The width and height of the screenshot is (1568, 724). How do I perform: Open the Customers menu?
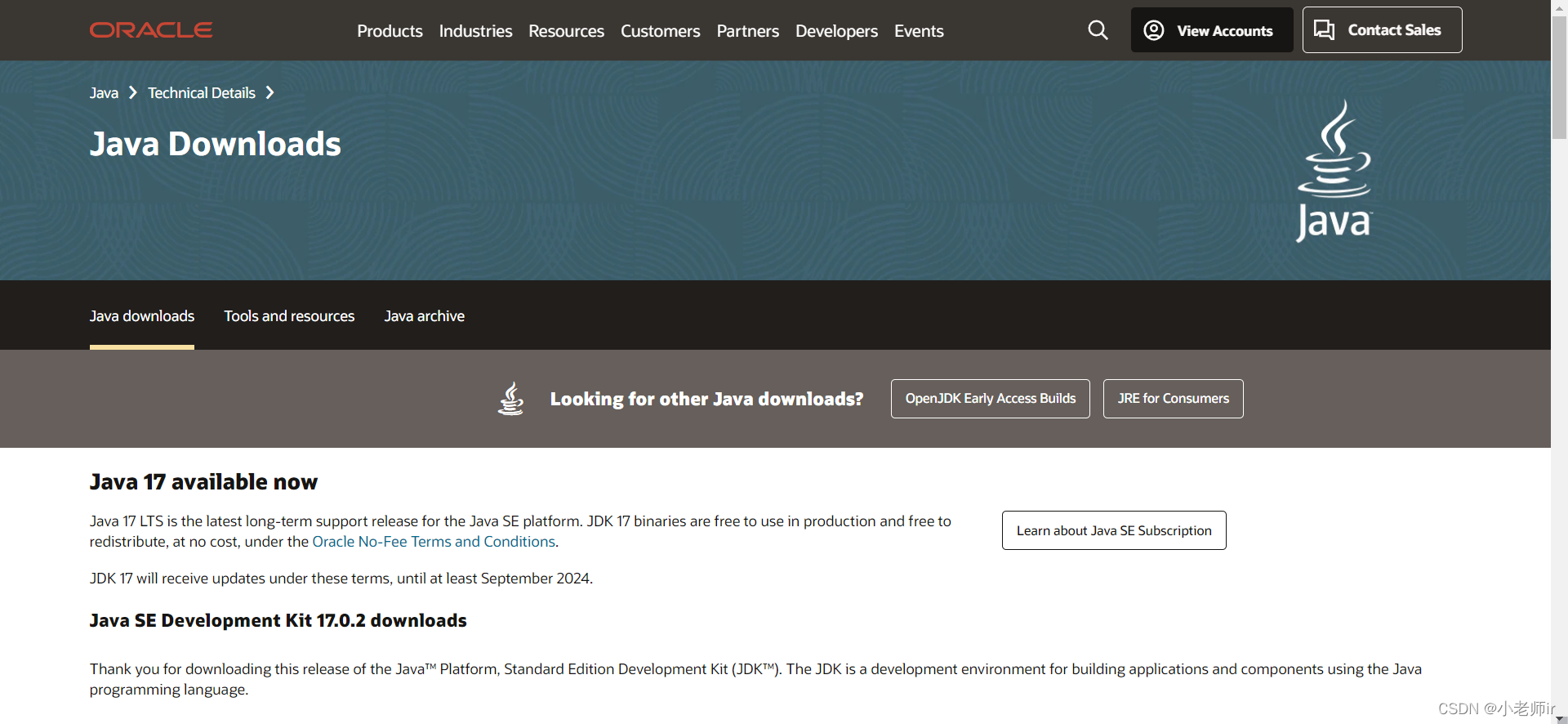[x=660, y=31]
